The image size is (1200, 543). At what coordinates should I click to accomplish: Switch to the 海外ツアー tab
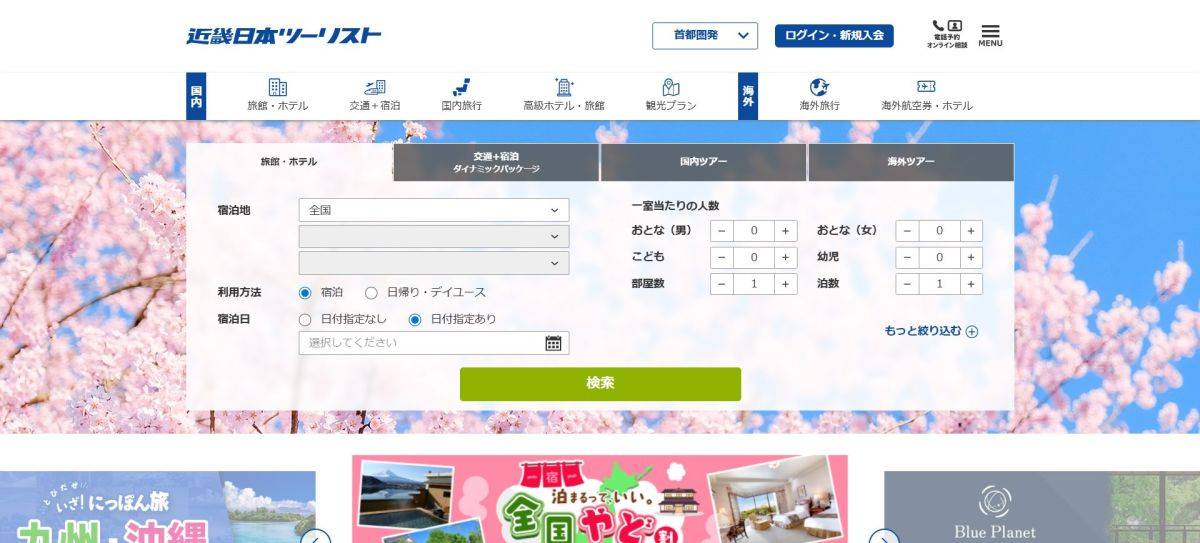click(x=911, y=162)
